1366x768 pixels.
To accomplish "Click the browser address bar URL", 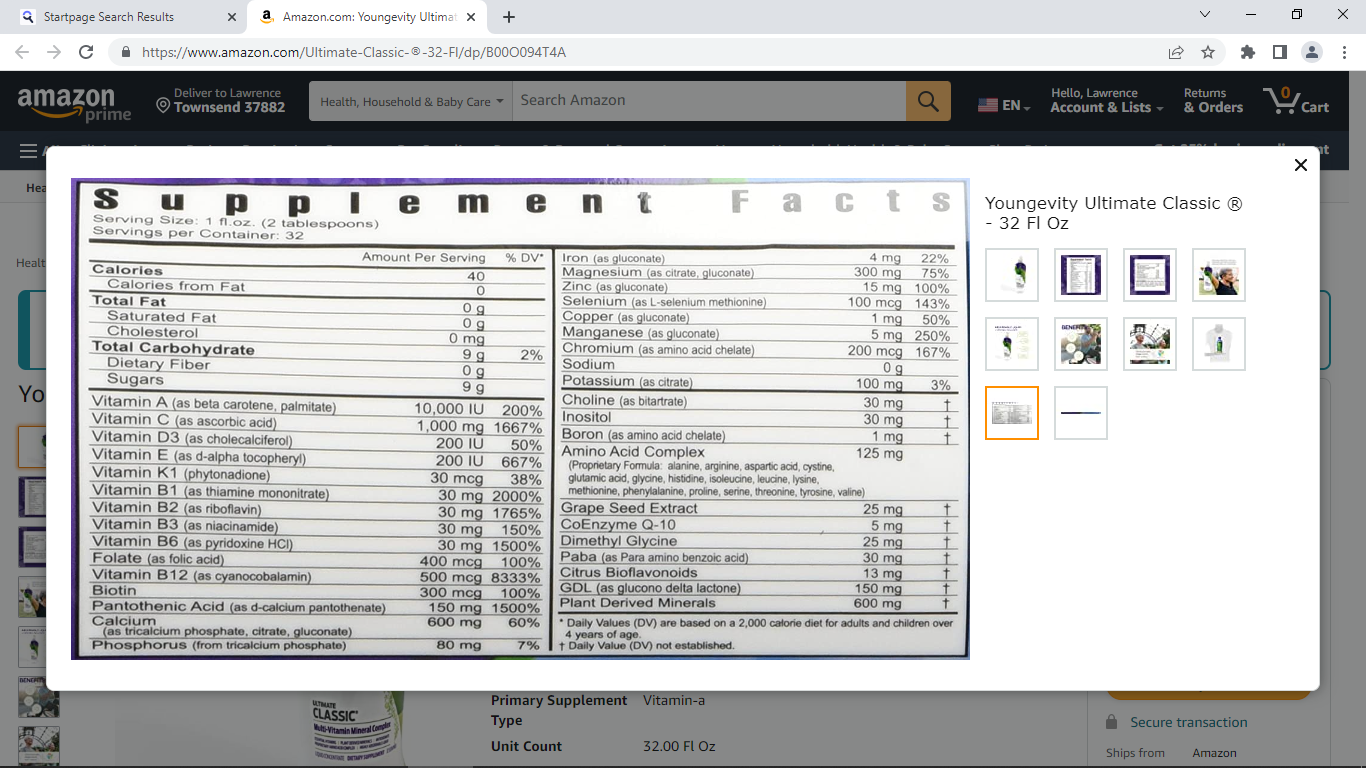I will pyautogui.click(x=354, y=52).
